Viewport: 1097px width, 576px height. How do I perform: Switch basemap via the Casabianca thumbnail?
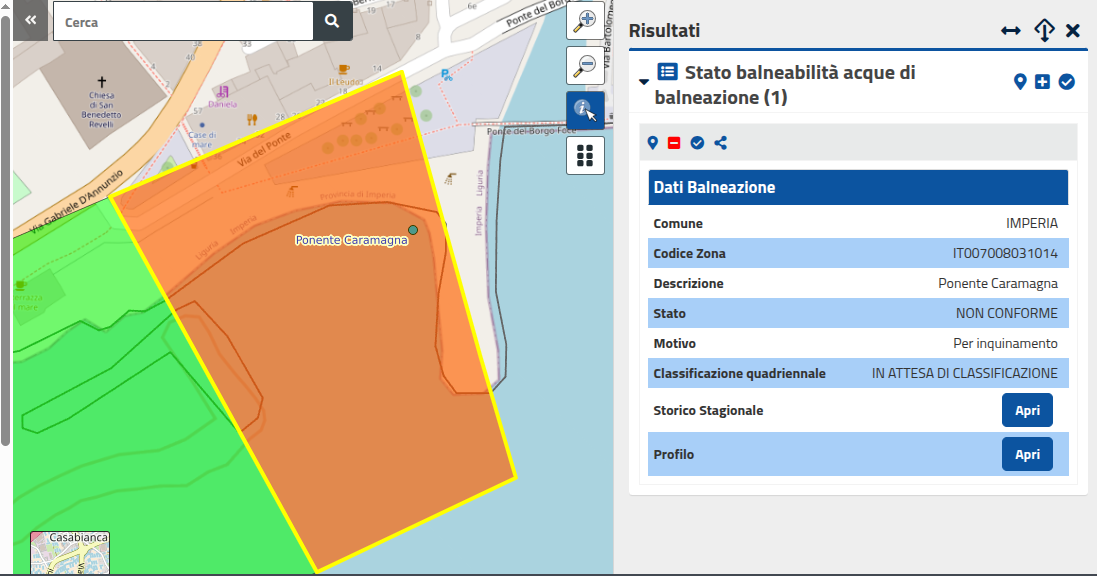[70, 553]
